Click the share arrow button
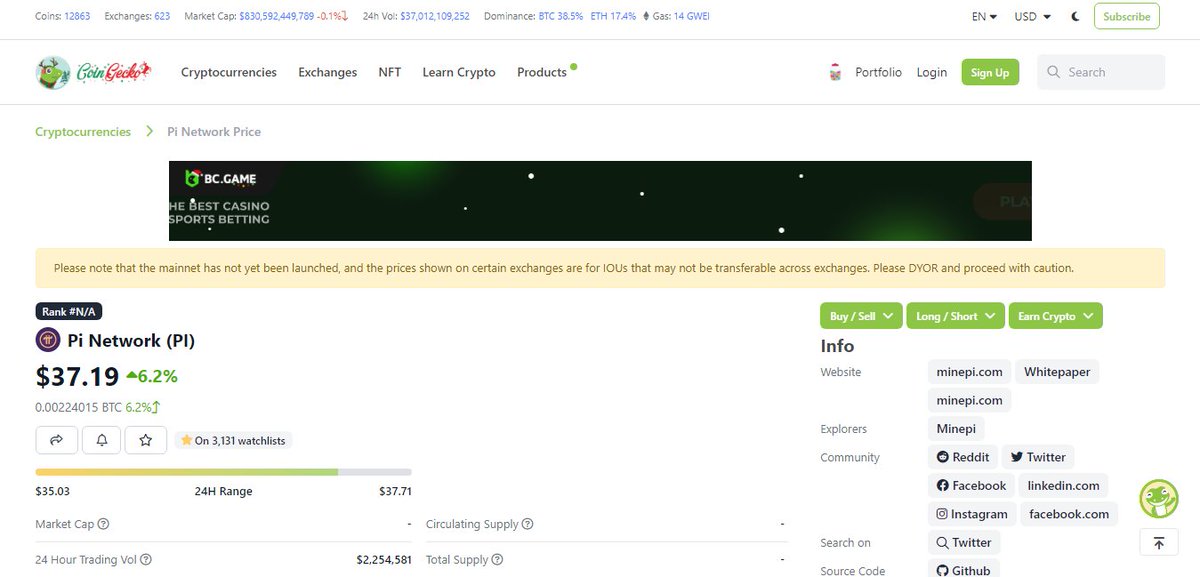1200x577 pixels. pyautogui.click(x=57, y=440)
